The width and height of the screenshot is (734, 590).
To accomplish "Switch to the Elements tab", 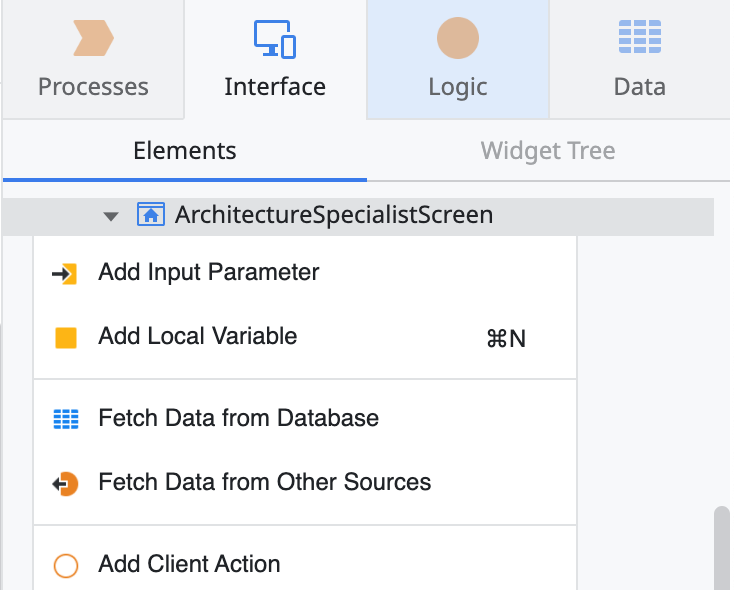I will tap(185, 152).
